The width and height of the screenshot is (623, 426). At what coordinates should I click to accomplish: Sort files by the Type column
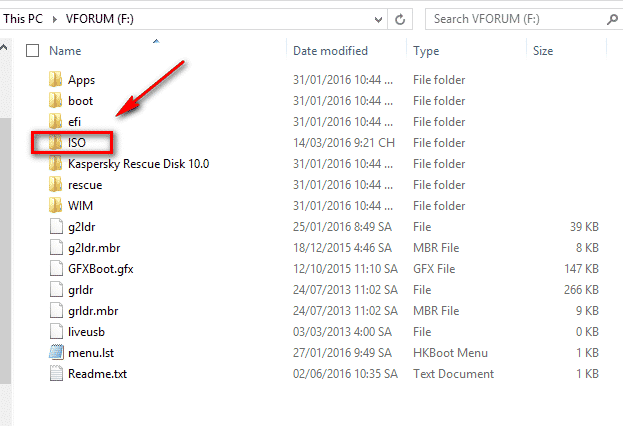click(x=426, y=51)
